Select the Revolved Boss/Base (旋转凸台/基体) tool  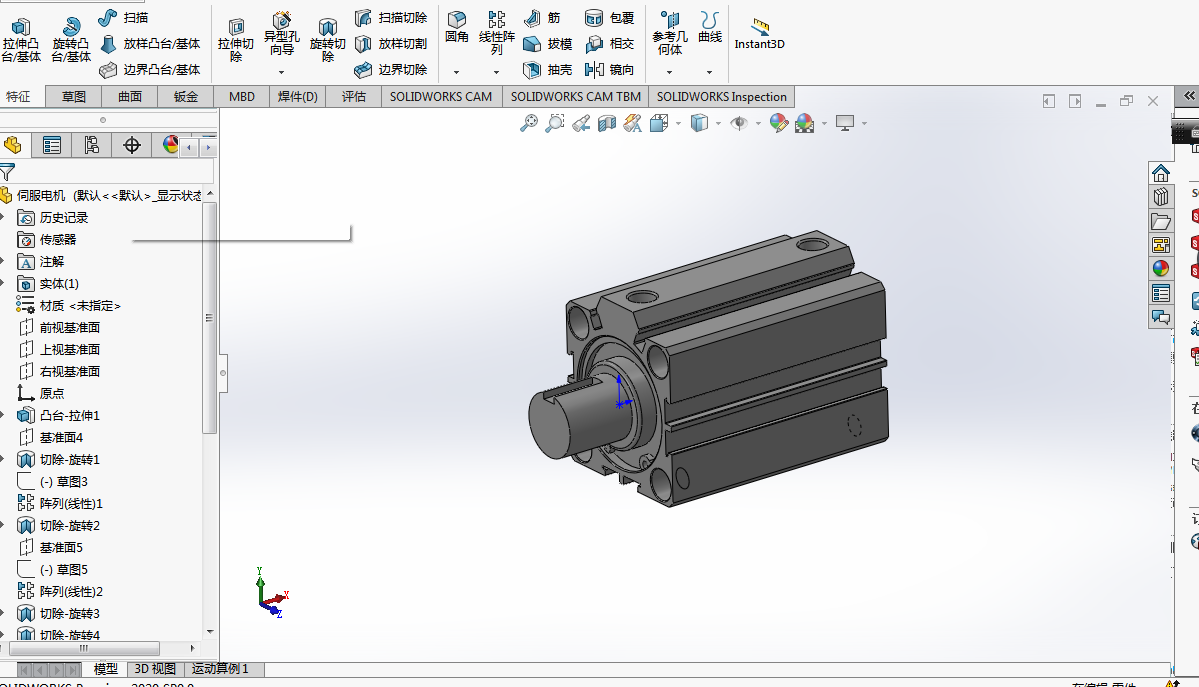pos(71,41)
